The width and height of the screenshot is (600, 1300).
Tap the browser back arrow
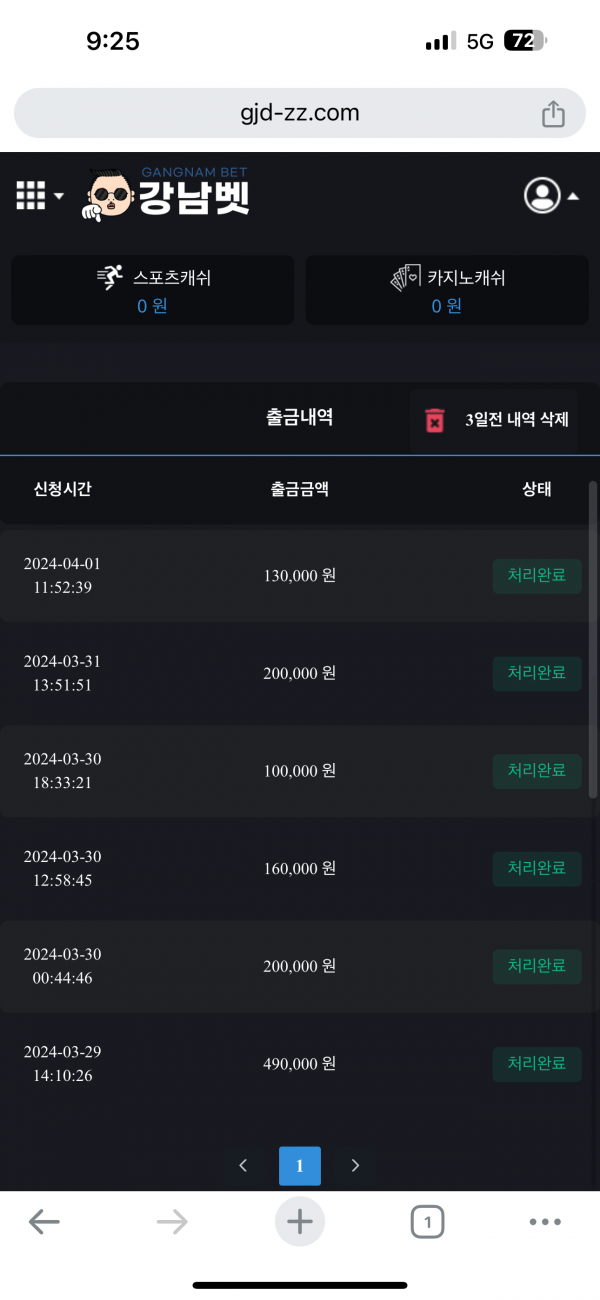(44, 1221)
